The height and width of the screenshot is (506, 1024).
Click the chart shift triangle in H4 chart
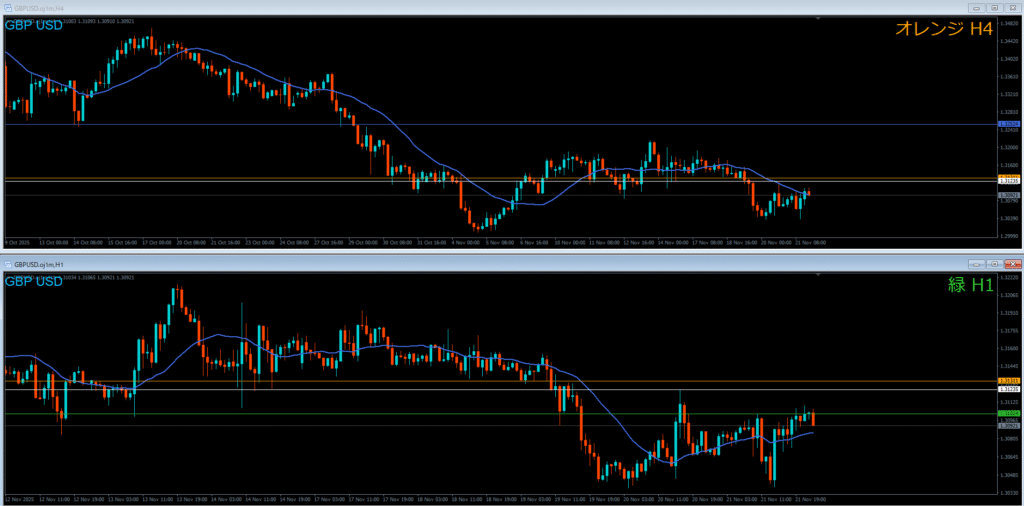tap(820, 18)
